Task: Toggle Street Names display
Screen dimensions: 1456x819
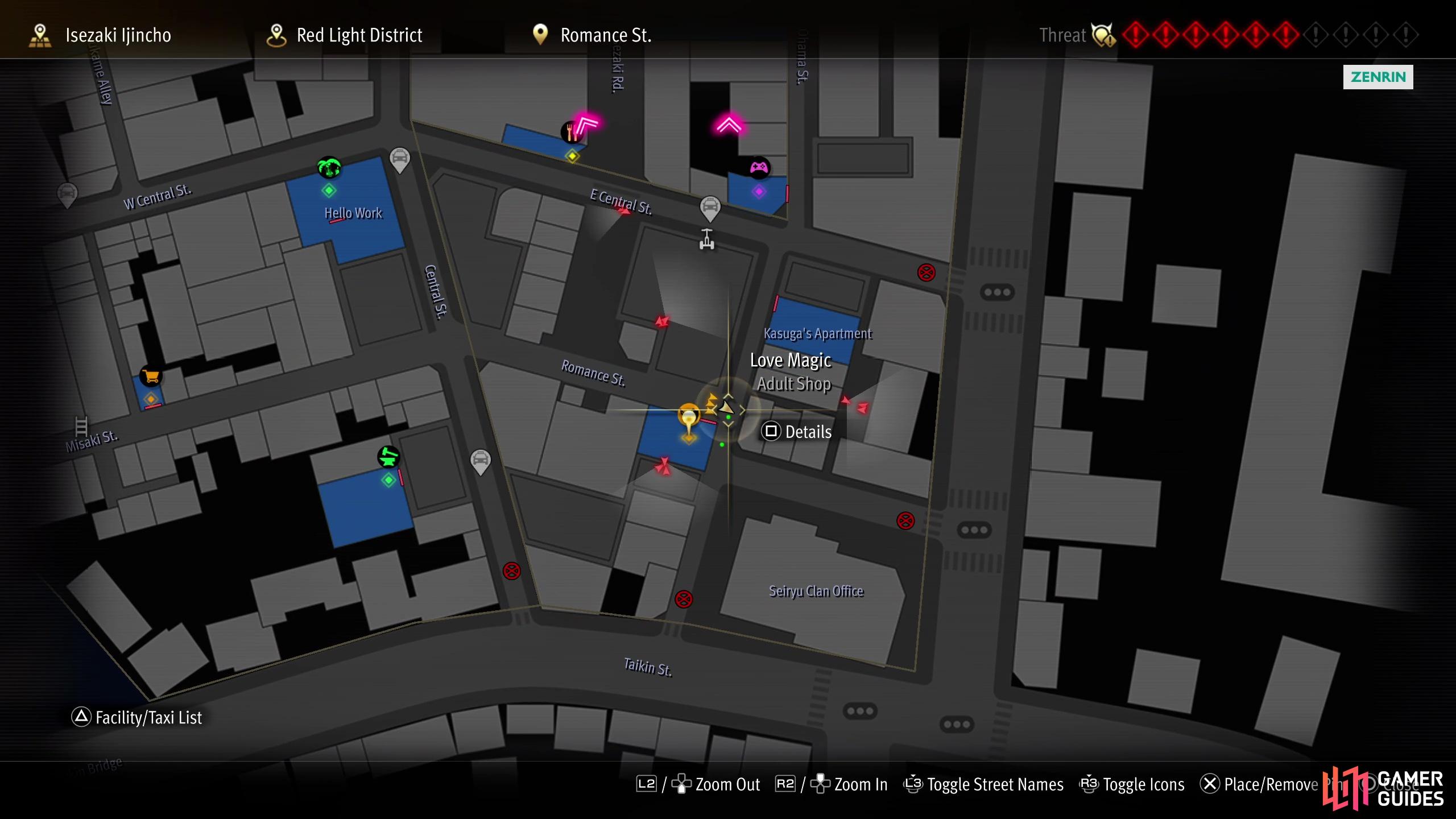Action: coord(983,784)
